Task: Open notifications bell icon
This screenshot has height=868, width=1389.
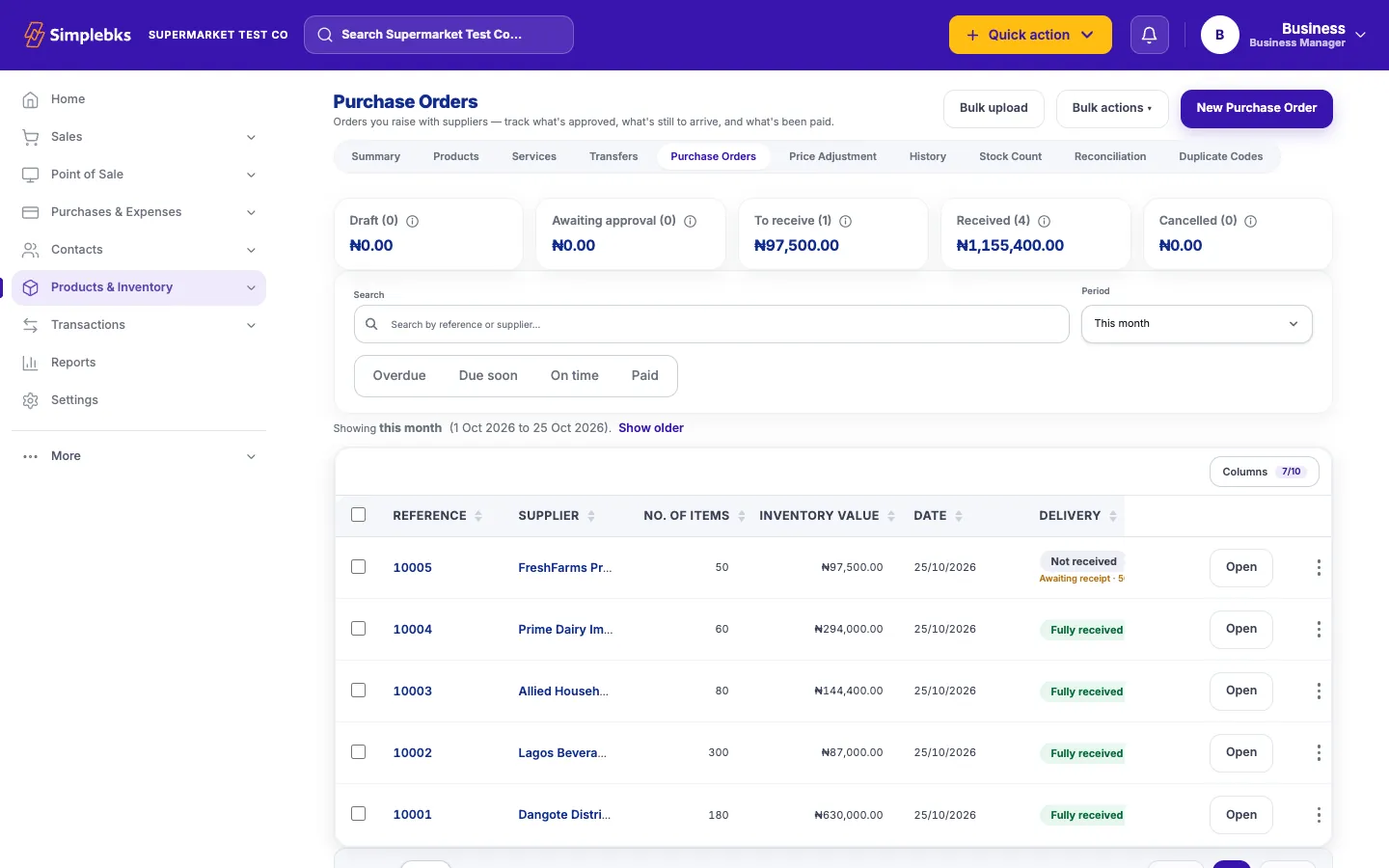Action: click(1149, 35)
